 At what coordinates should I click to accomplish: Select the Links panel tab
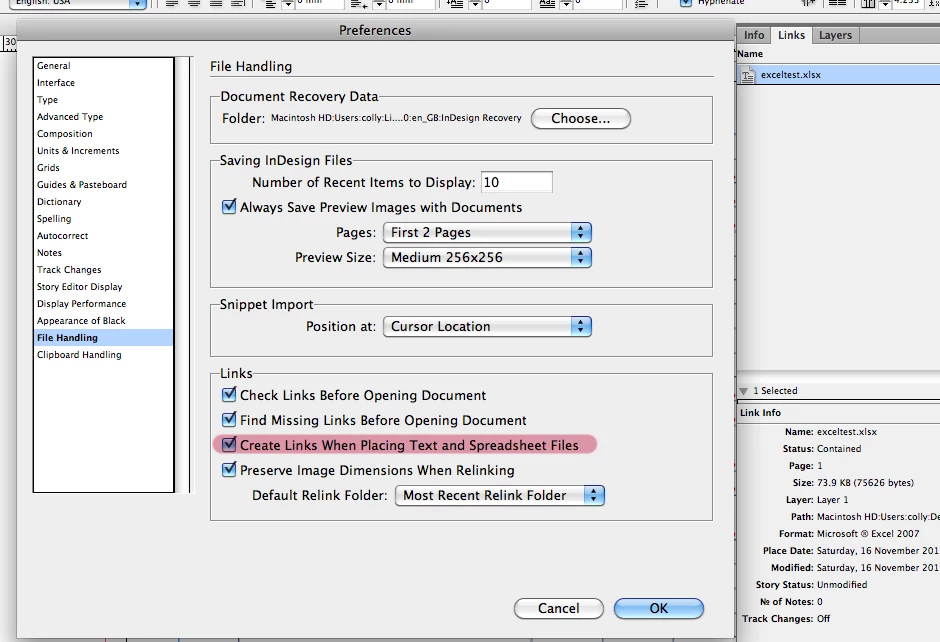coord(791,35)
